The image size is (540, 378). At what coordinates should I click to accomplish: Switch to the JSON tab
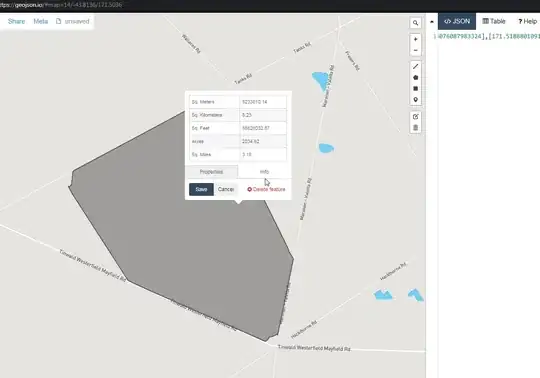457,21
